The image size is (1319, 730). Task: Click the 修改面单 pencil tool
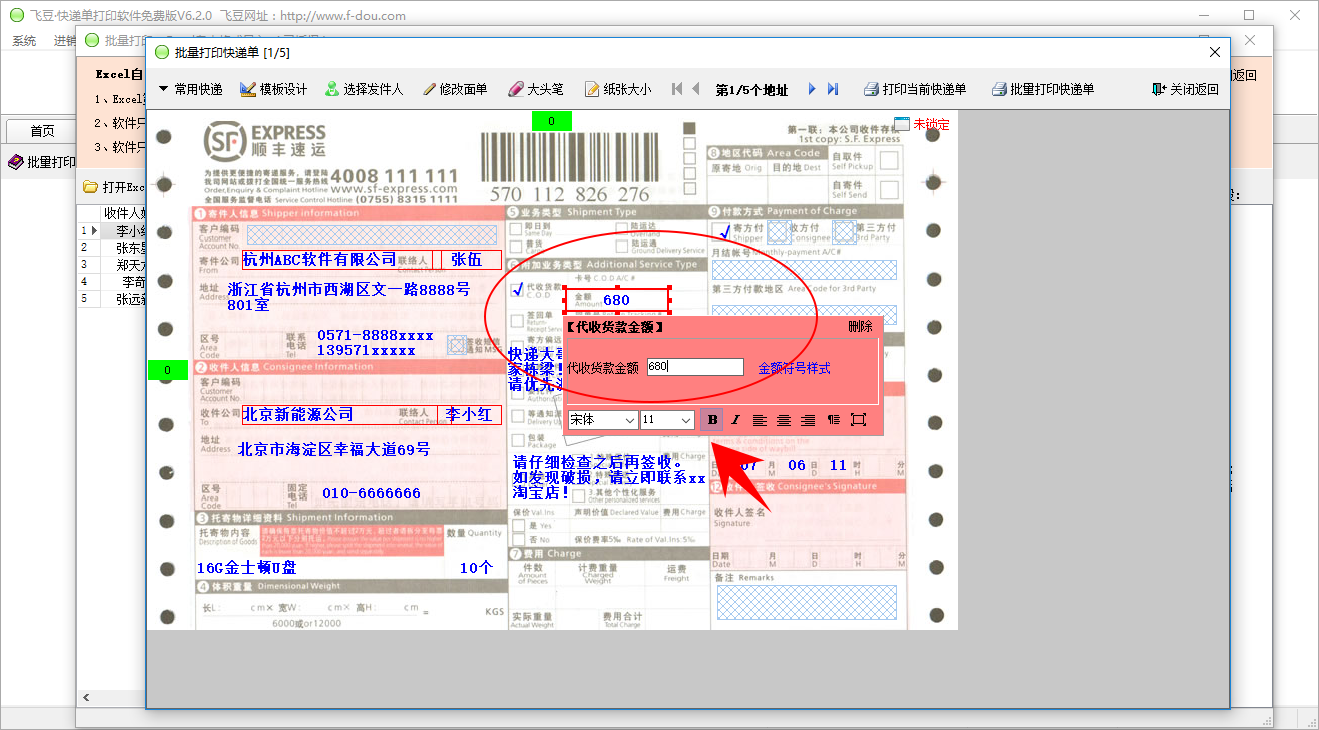pos(455,89)
